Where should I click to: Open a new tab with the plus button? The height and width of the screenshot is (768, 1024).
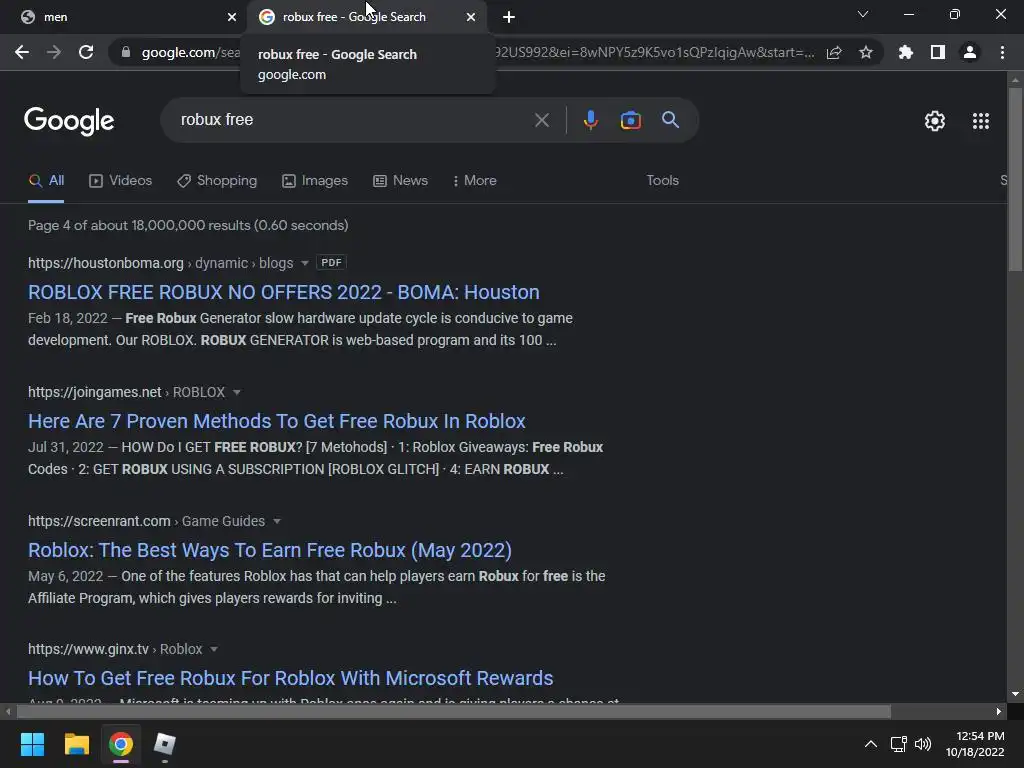[509, 17]
